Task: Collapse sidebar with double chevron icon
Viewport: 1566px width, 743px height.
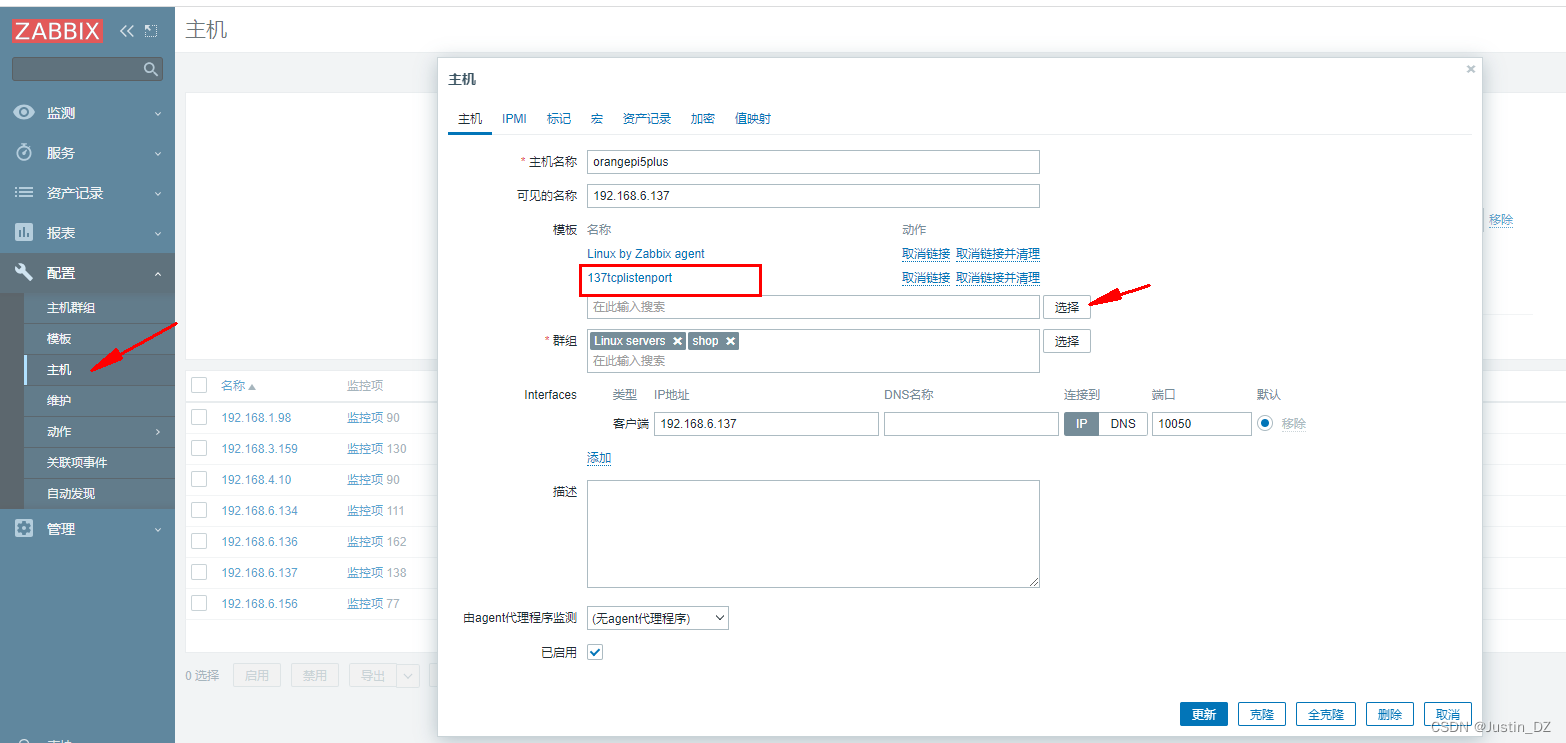Action: tap(126, 31)
